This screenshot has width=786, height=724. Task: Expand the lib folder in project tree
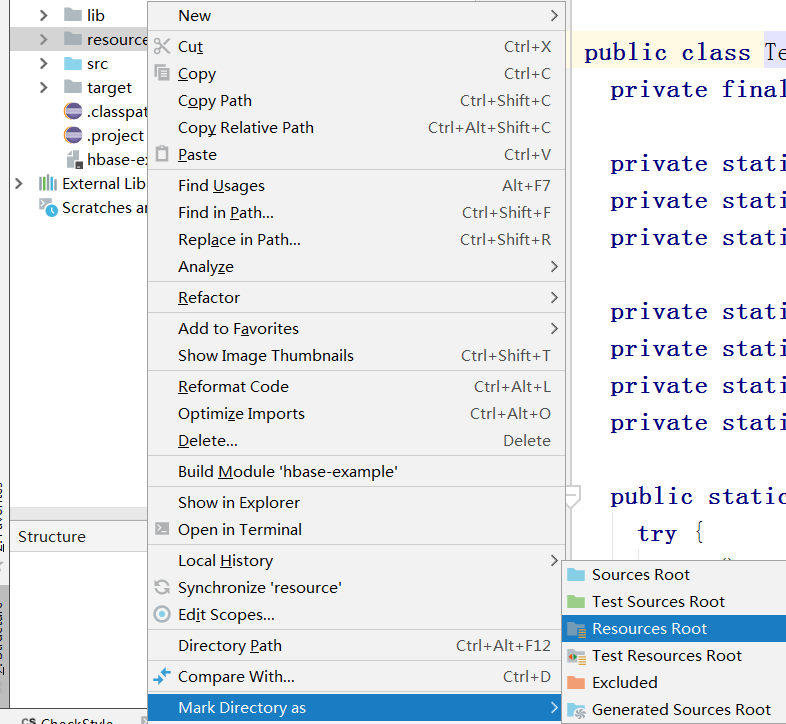(x=43, y=15)
